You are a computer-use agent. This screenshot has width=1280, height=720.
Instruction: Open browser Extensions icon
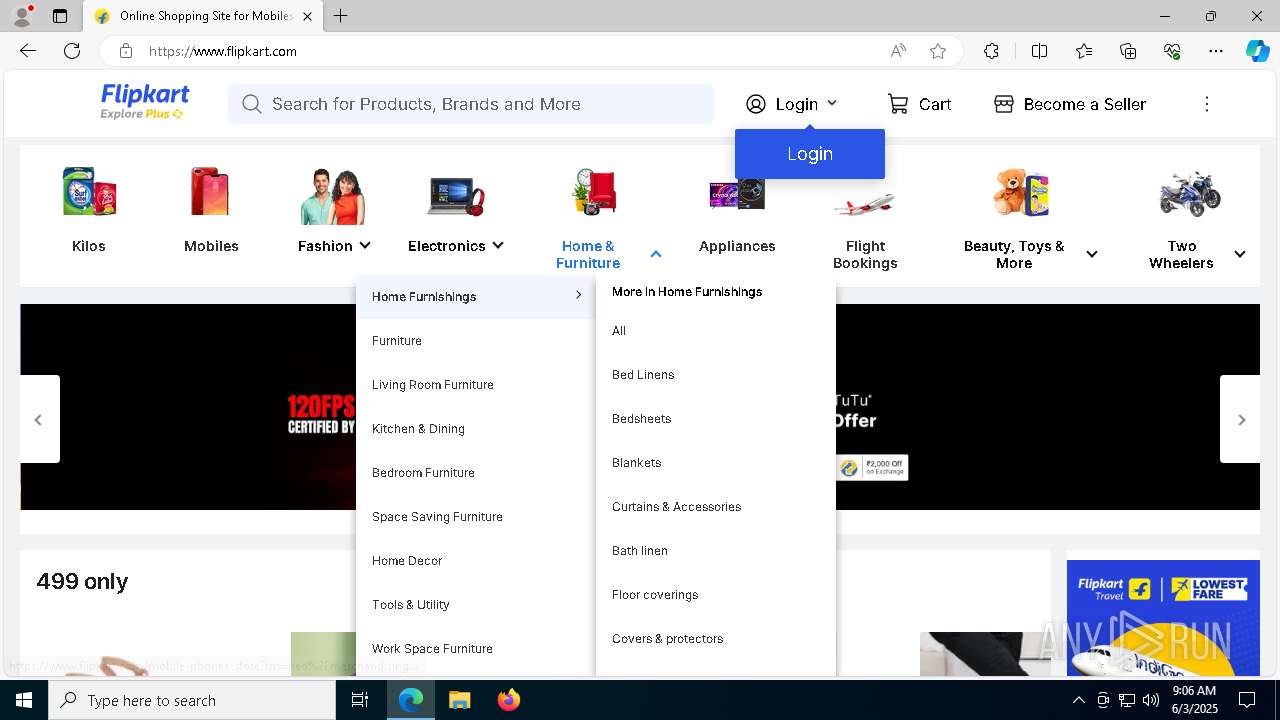(991, 51)
